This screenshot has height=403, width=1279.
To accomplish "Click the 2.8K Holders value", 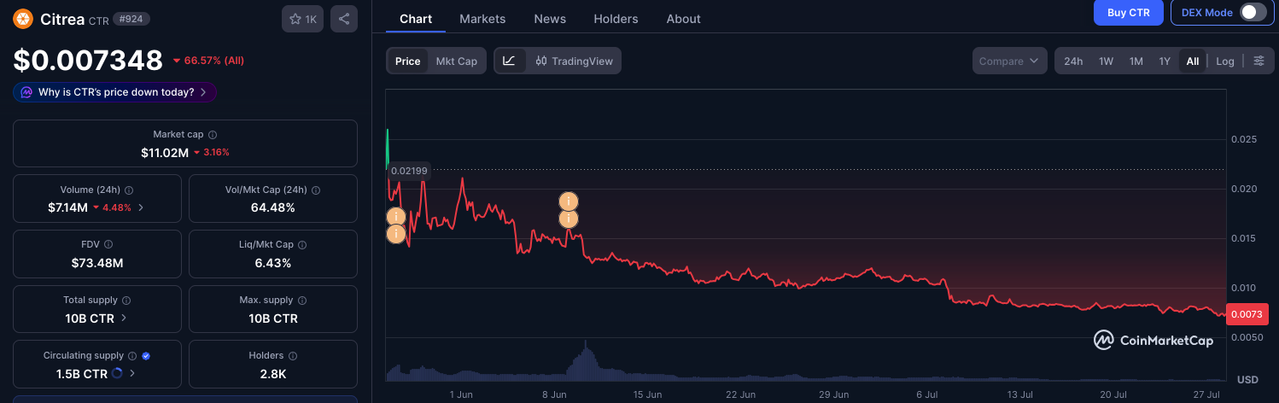I will [x=273, y=374].
